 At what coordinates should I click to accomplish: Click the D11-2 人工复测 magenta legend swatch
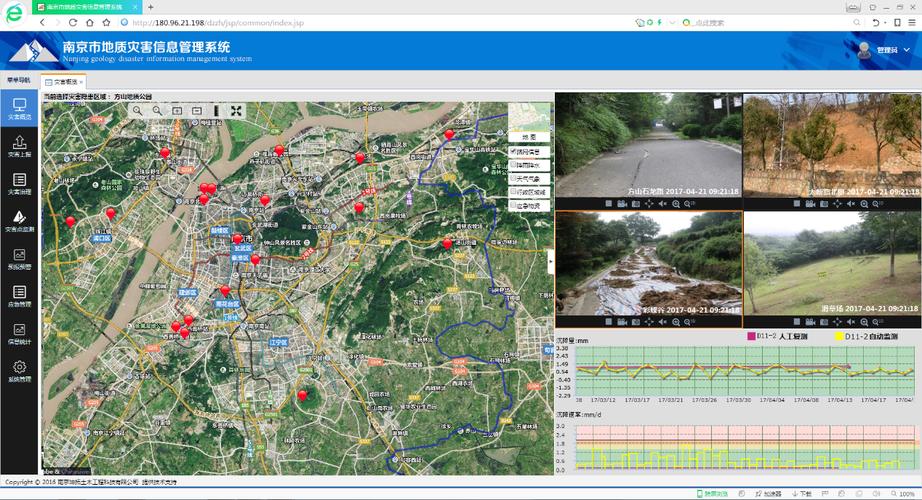(x=751, y=336)
